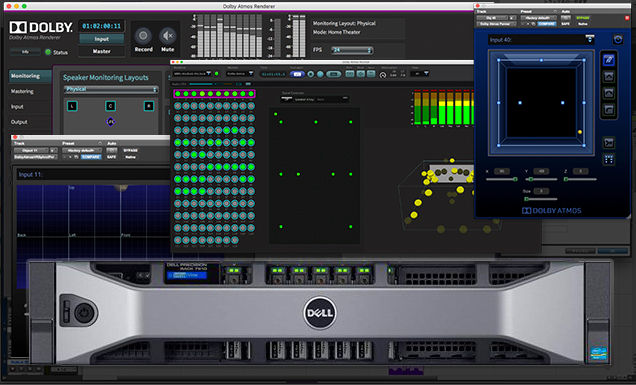636x385 pixels.
Task: Click the Dolby Atmos Panner plugin selector
Action: coord(496,24)
